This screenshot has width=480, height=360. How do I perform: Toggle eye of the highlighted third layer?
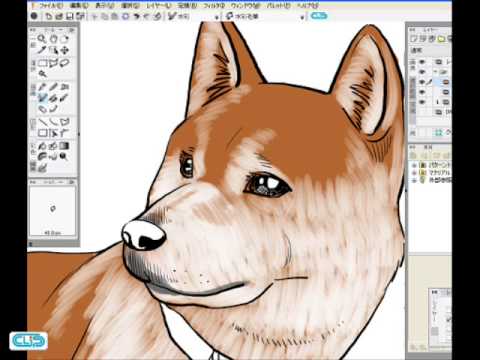point(422,82)
